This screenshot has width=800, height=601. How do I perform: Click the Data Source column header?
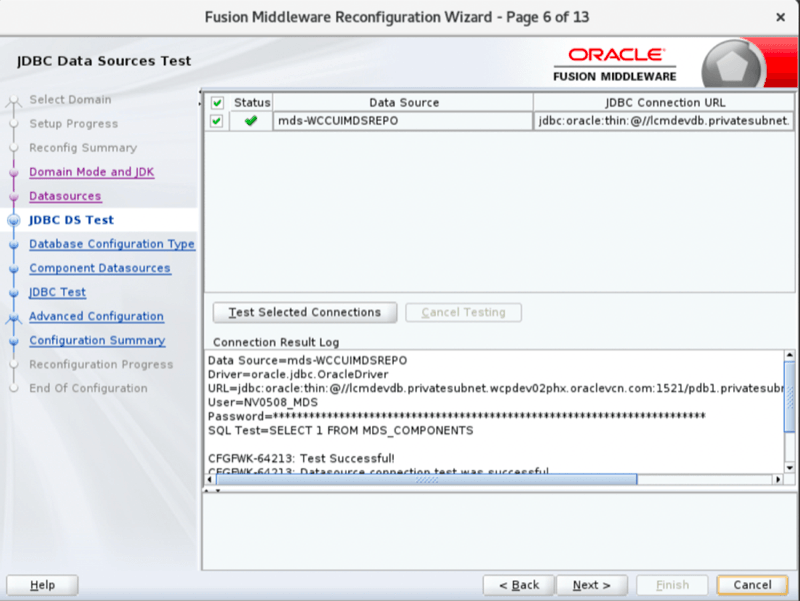coord(404,103)
